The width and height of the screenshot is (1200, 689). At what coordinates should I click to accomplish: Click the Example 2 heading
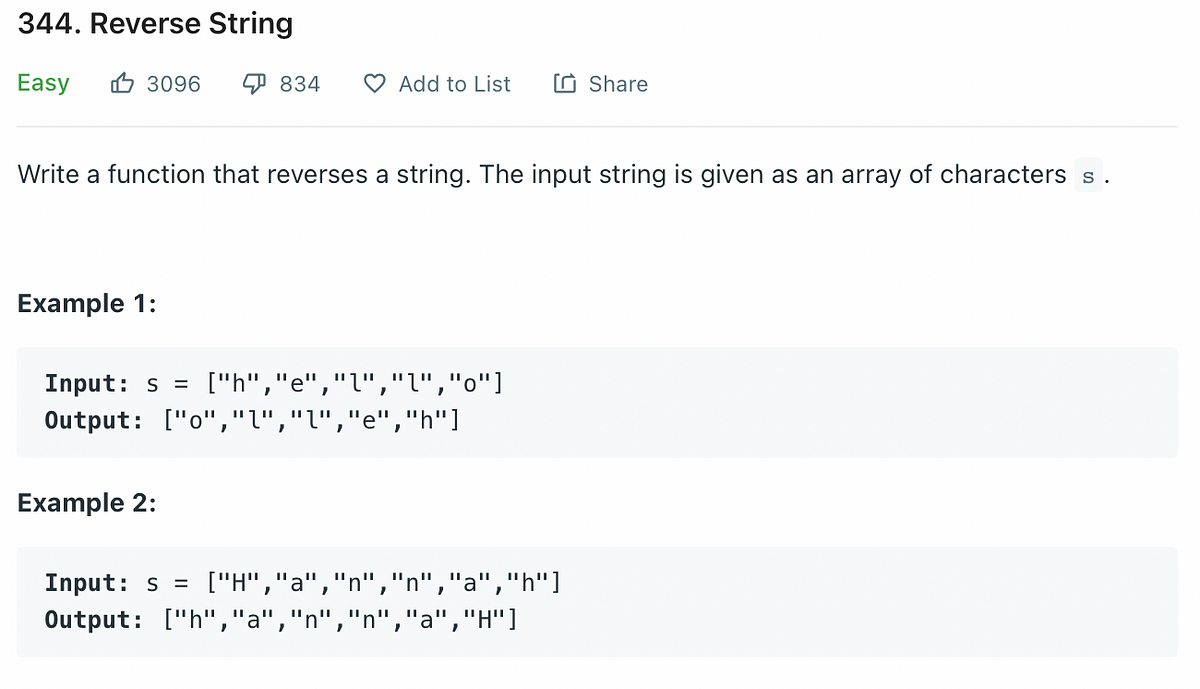(87, 502)
